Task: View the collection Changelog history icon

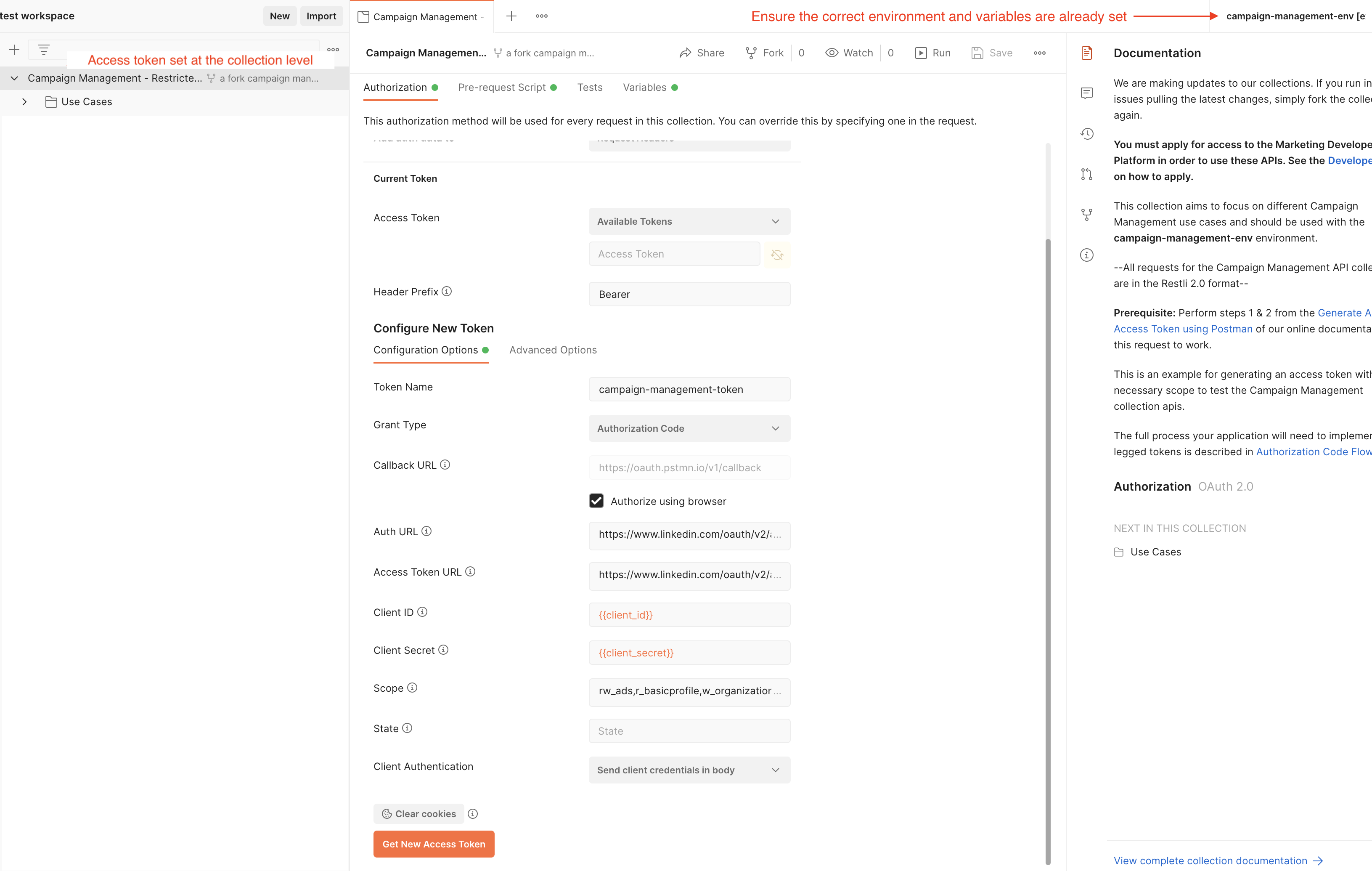Action: 1086,133
